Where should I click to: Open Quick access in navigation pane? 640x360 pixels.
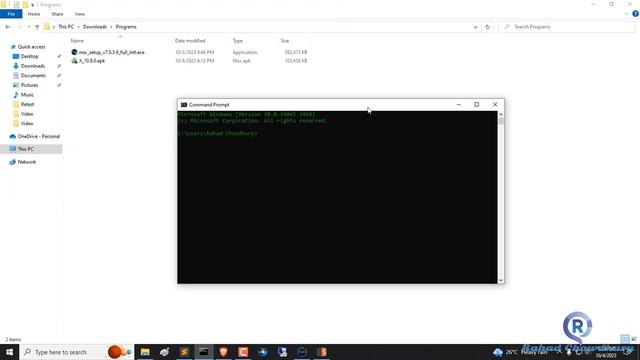31,47
